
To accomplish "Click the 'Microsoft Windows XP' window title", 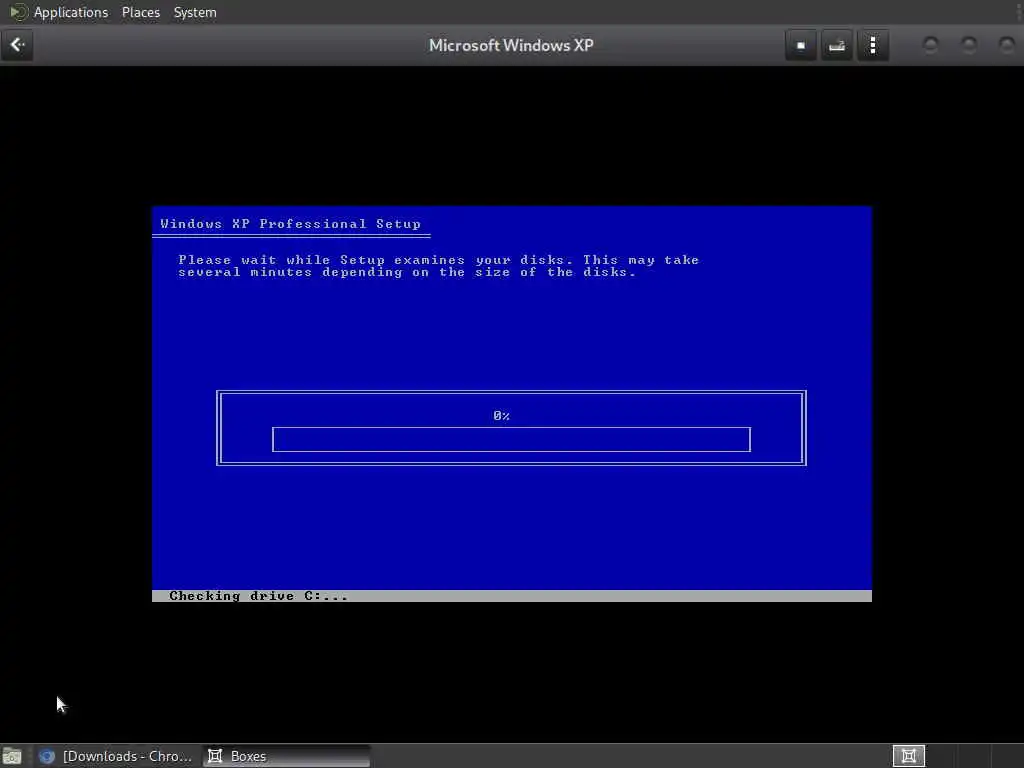I will point(511,45).
